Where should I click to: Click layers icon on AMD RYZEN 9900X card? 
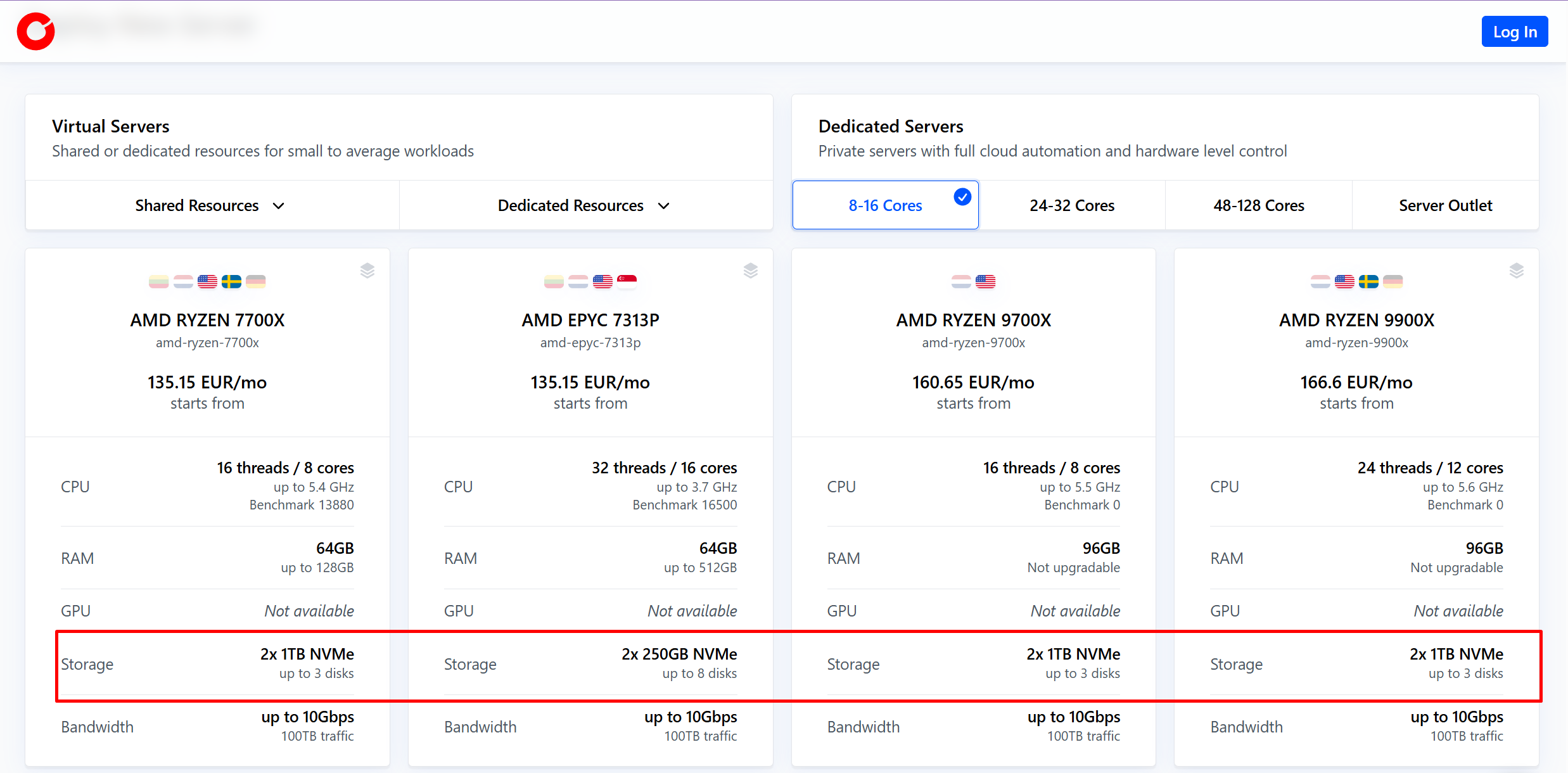(x=1517, y=271)
